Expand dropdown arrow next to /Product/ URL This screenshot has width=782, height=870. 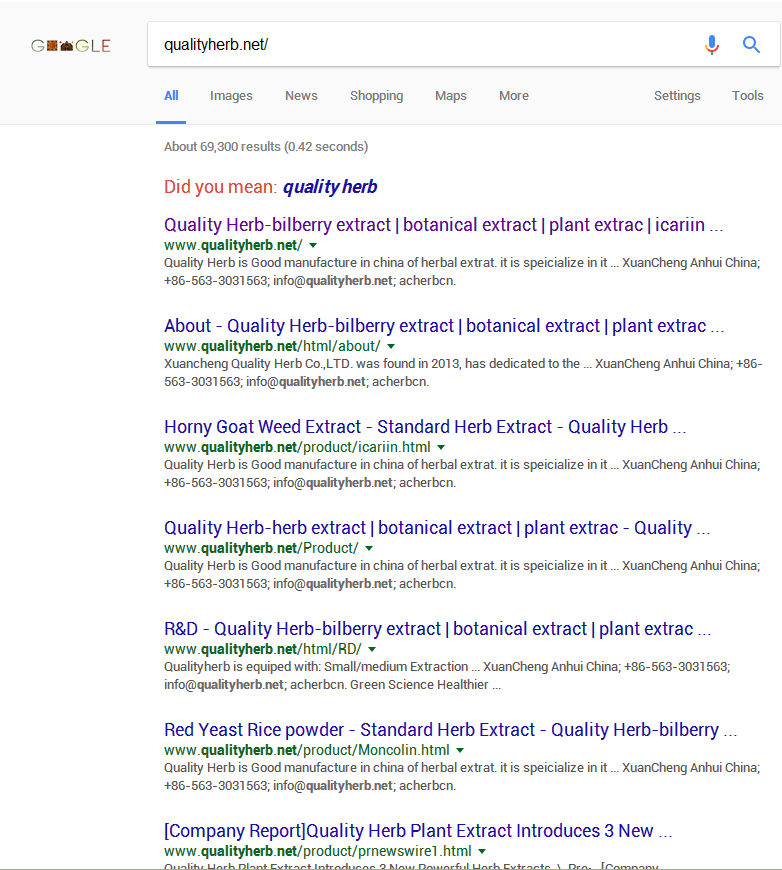pos(369,548)
